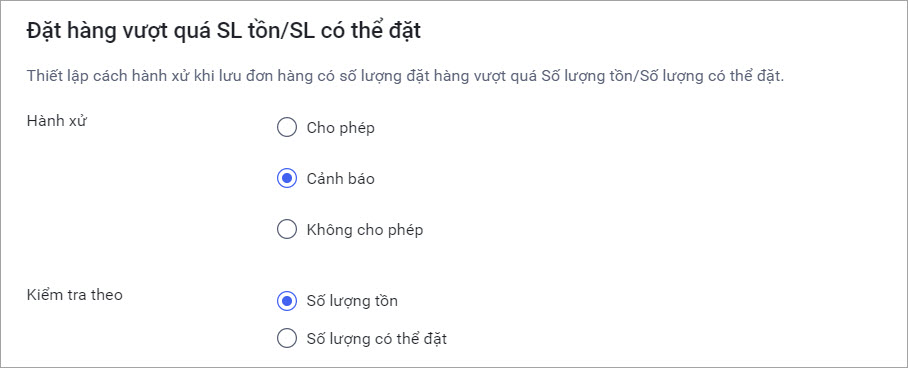This screenshot has height=368, width=908.
Task: Click the "Cho phép" label text
Action: (340, 128)
